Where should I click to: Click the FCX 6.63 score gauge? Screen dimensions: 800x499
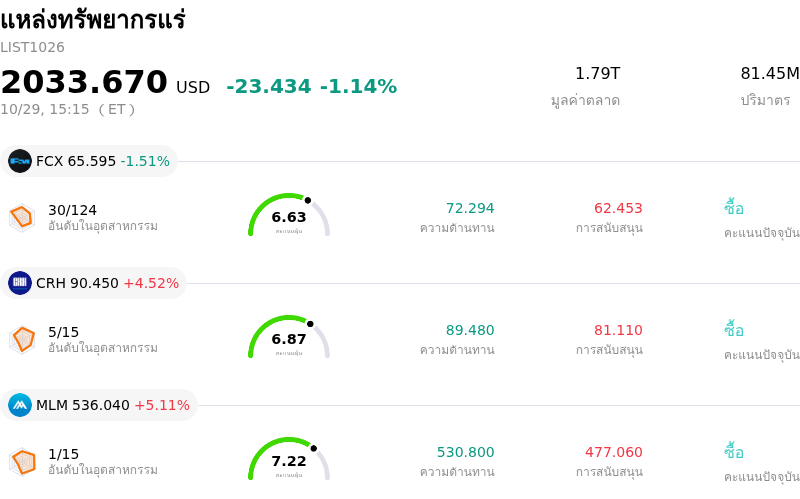coord(289,215)
